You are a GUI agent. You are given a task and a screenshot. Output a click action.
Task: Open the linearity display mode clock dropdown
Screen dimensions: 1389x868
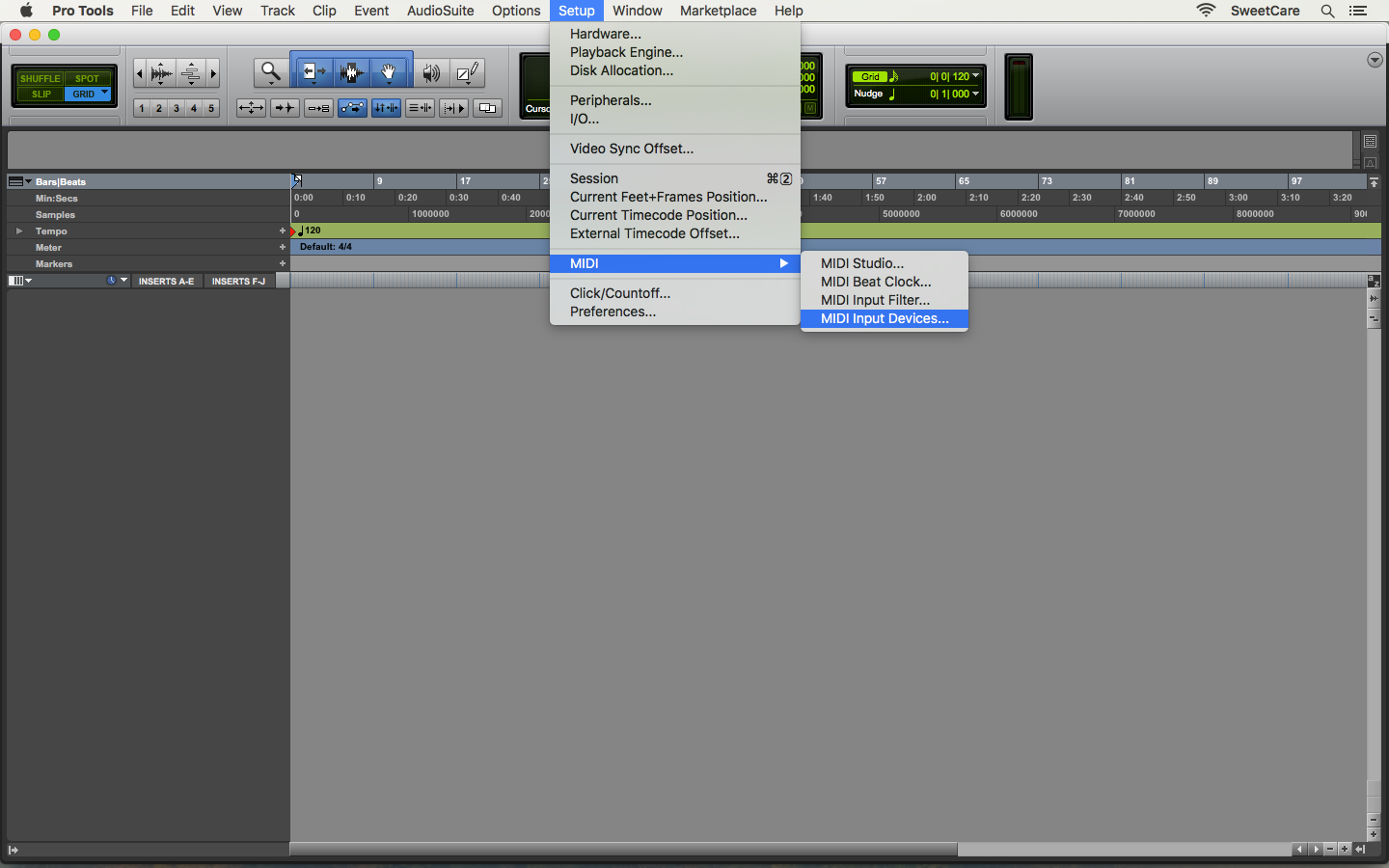117,281
